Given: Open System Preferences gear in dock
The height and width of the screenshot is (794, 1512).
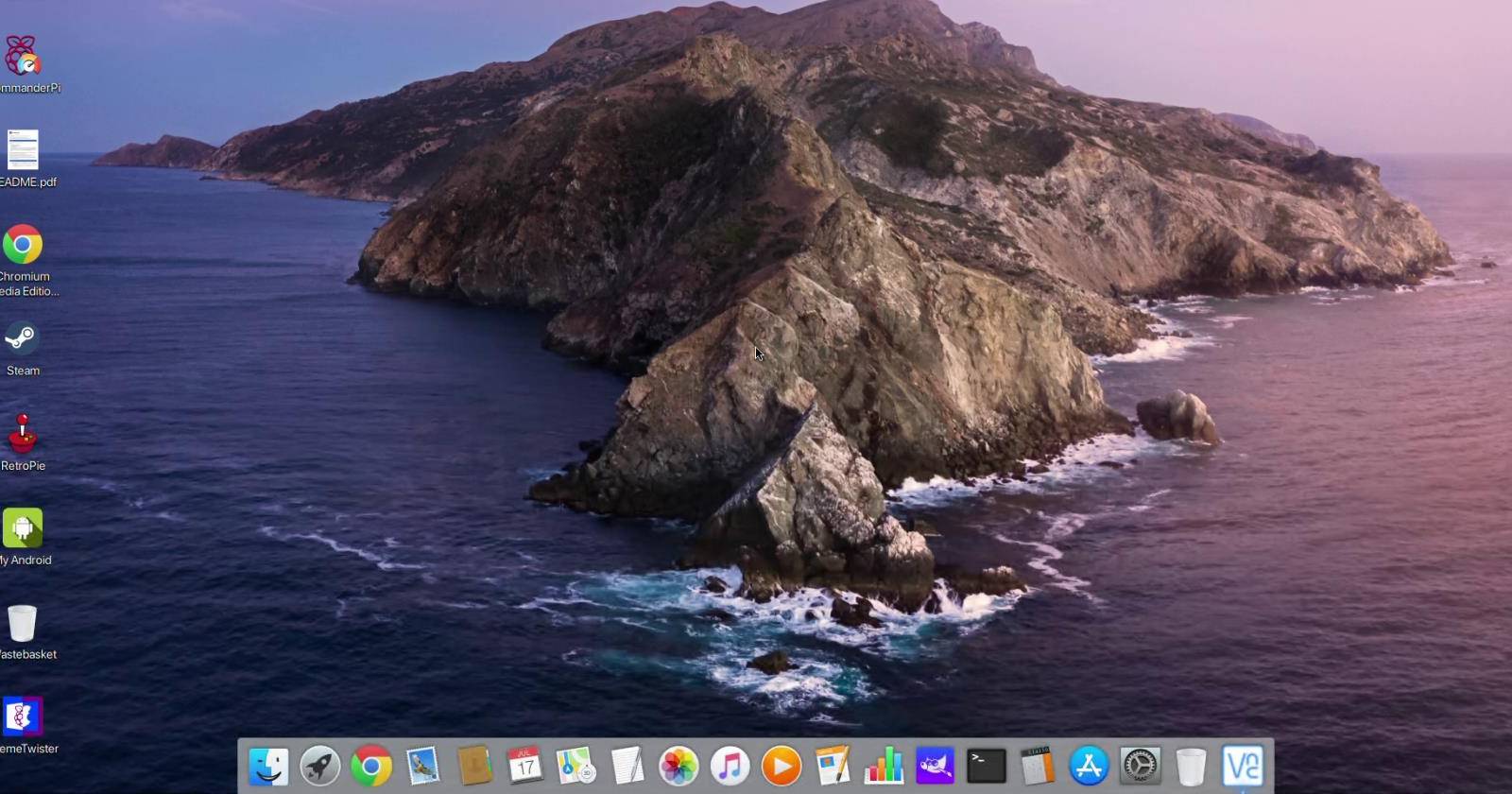Looking at the screenshot, I should click(1140, 766).
